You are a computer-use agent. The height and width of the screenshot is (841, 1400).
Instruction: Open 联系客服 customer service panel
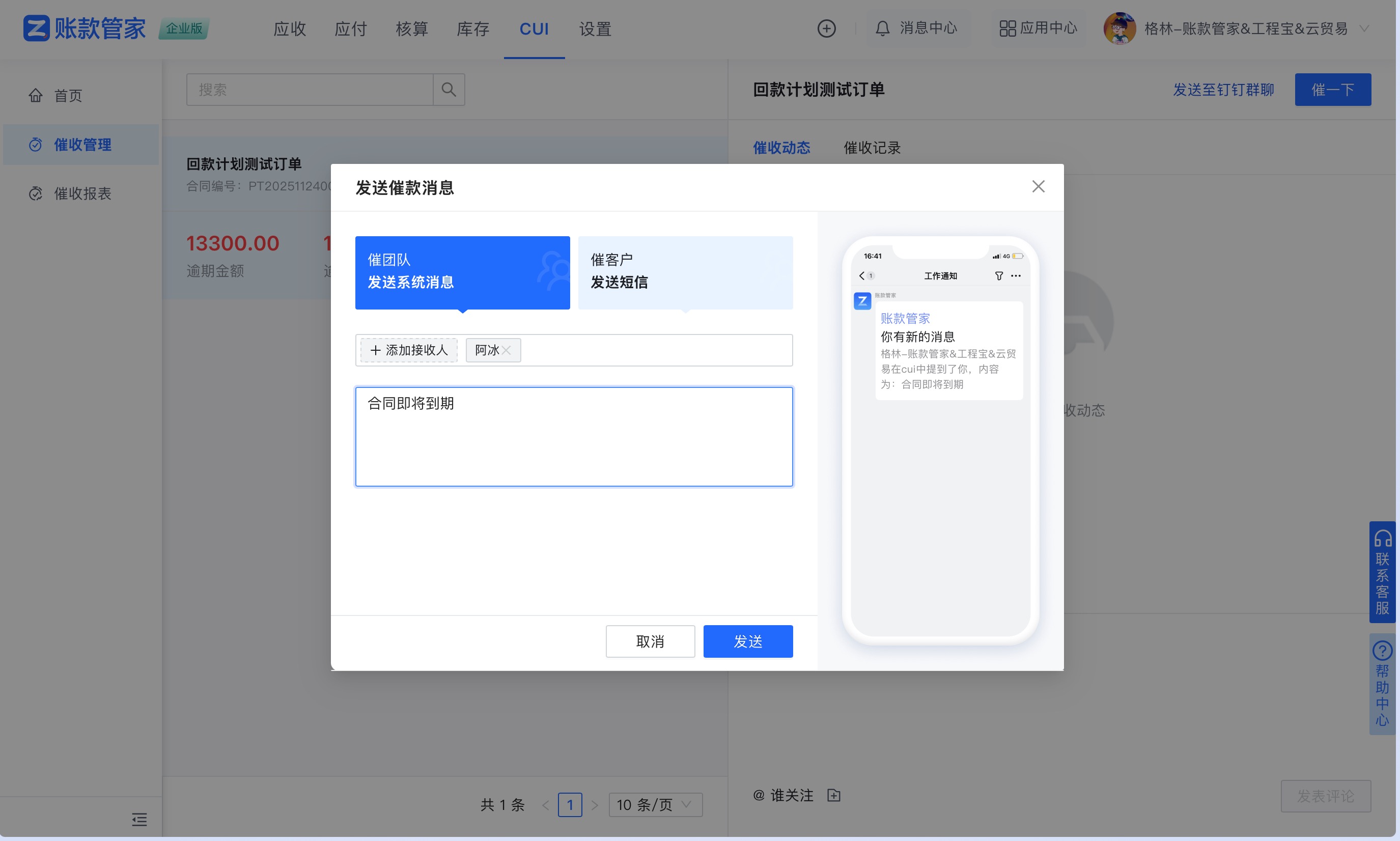pyautogui.click(x=1382, y=572)
